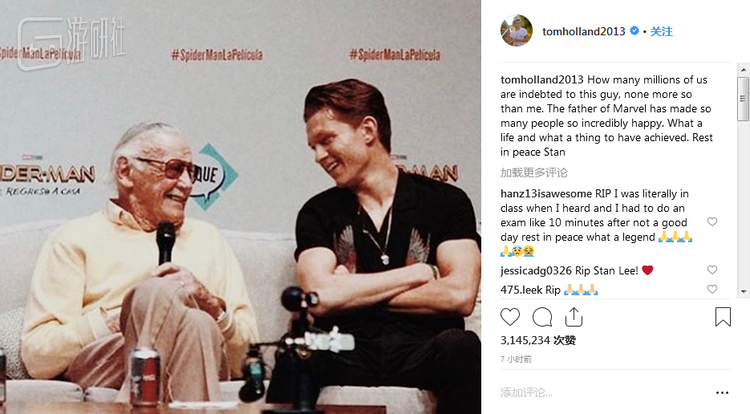Click the 添加评论 comment input field
Screen dimensions: 750x414
coord(600,391)
